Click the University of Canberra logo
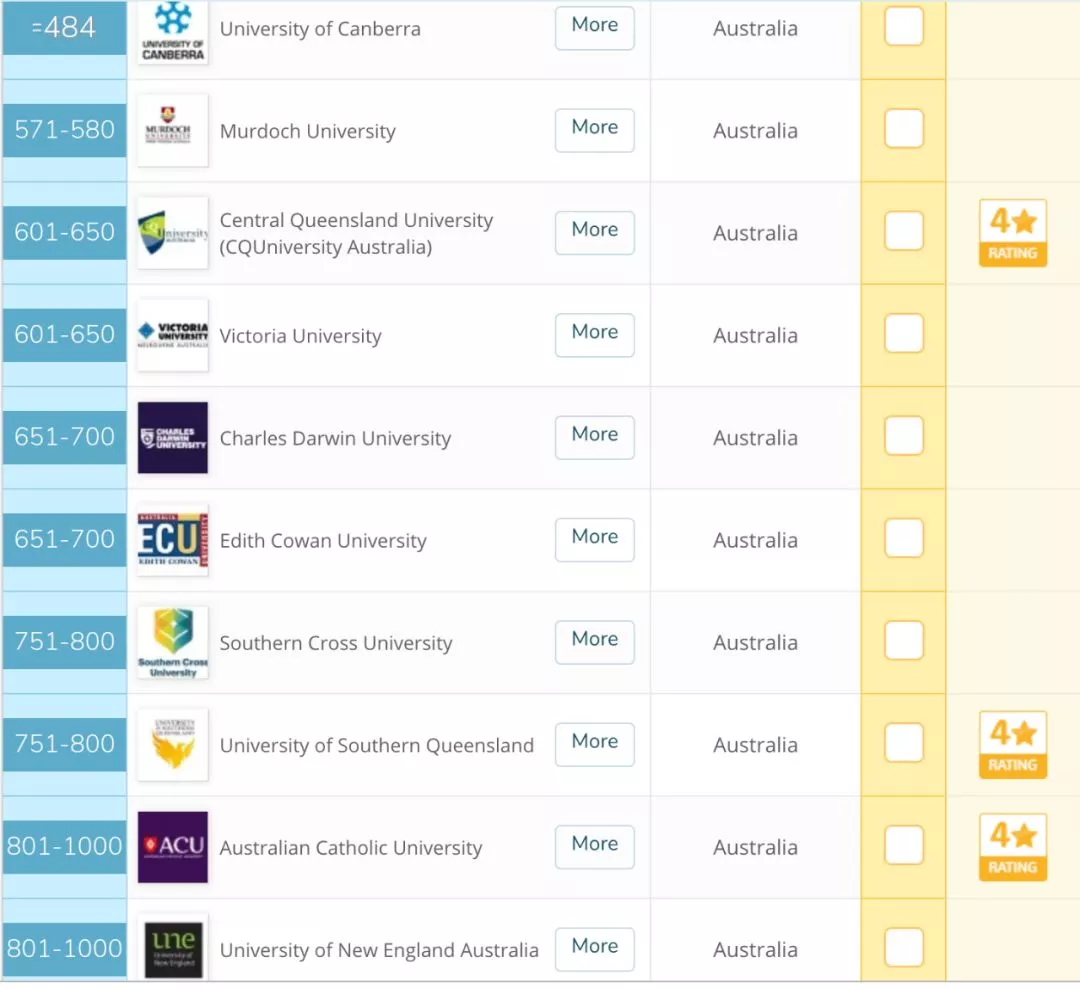1080x989 pixels. (x=172, y=31)
